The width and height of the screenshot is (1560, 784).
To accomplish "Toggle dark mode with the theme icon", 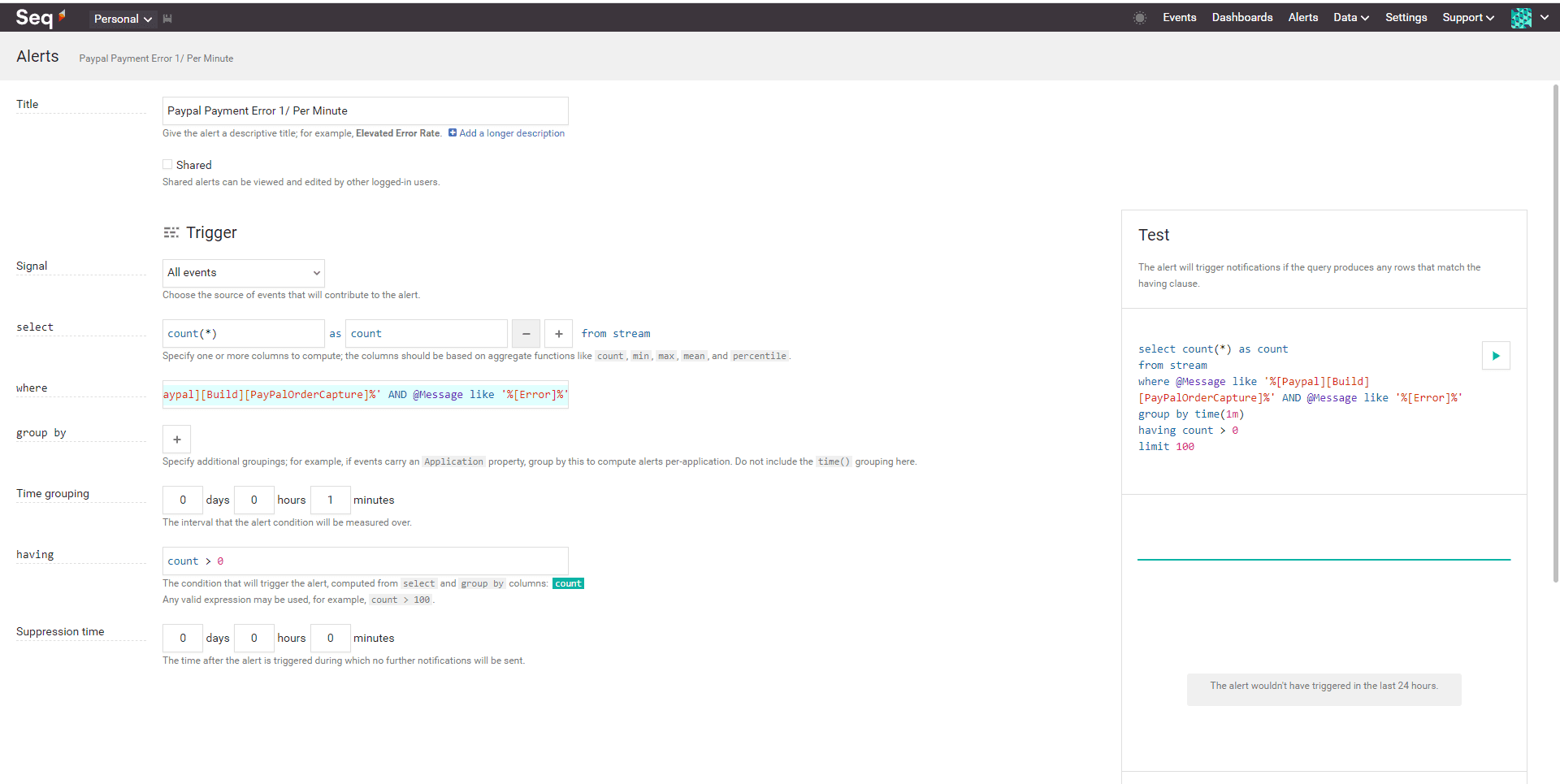I will click(1139, 17).
